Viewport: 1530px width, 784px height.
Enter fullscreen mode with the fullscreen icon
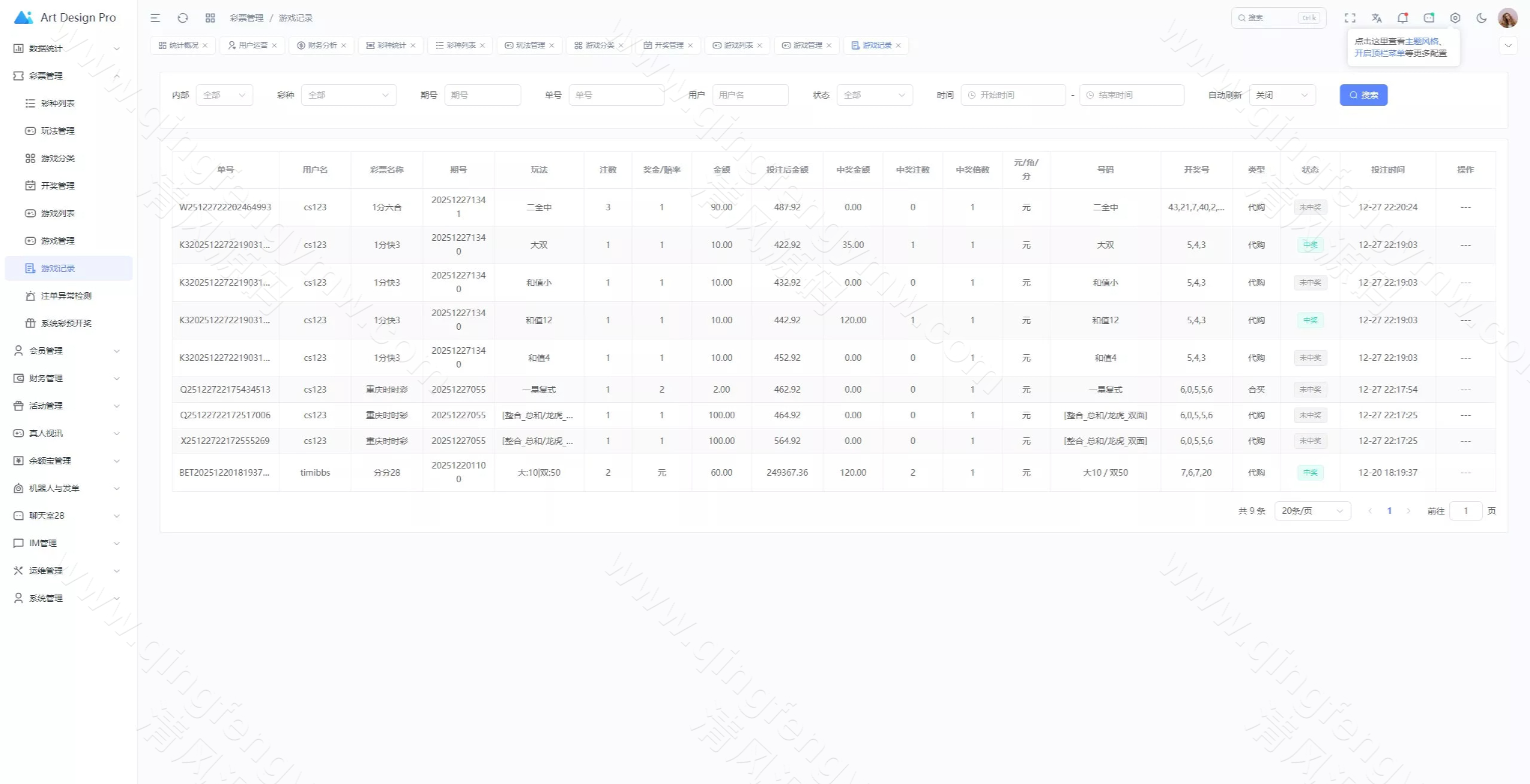1350,18
